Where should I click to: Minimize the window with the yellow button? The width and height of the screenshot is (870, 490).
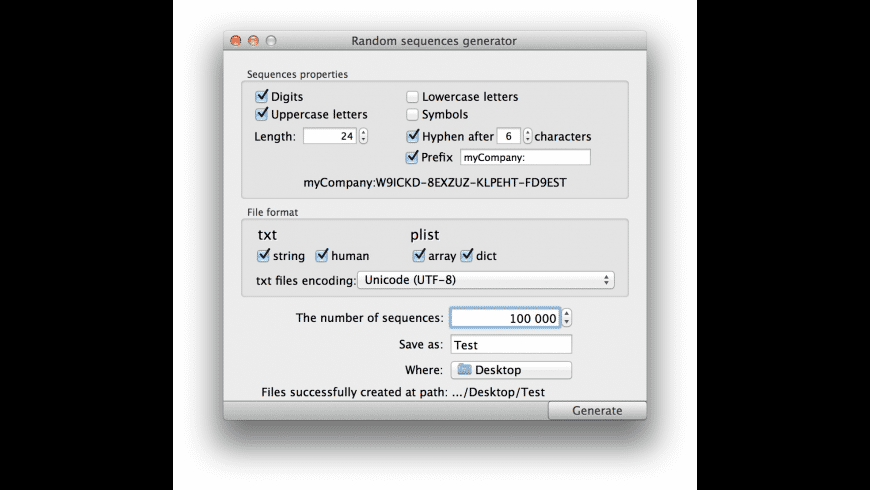254,41
